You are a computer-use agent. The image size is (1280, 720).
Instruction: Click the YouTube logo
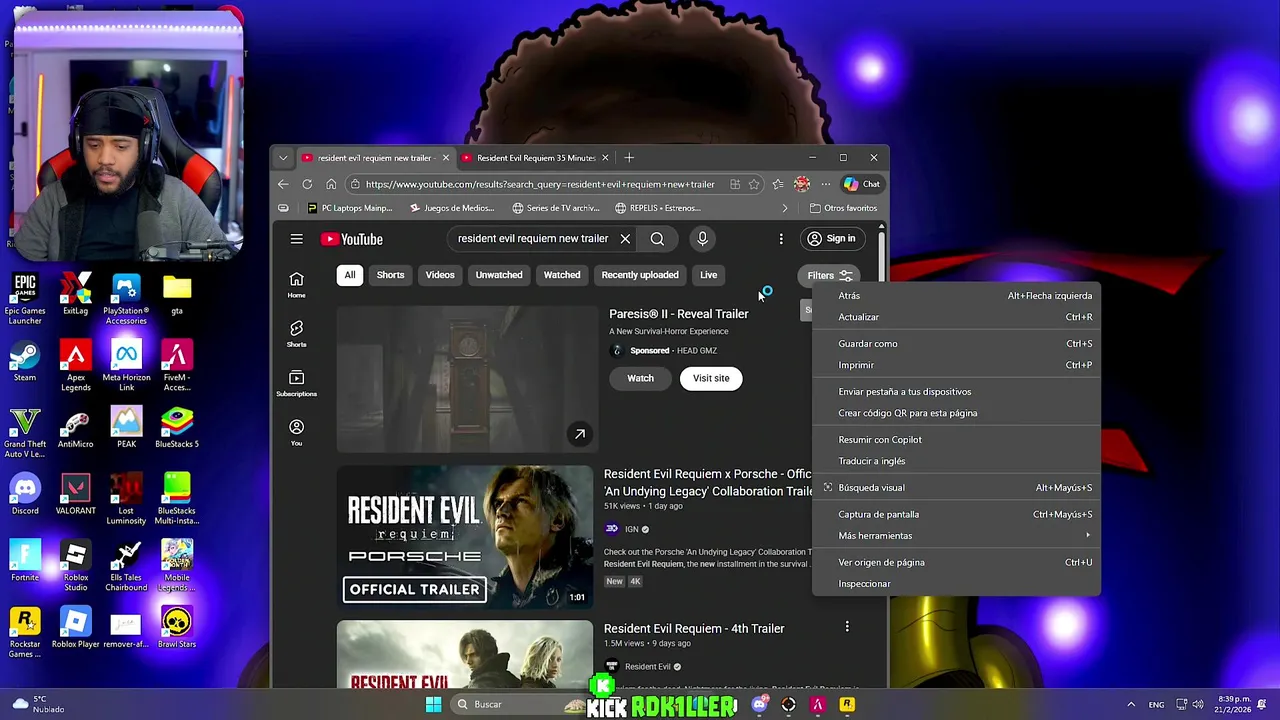[x=352, y=239]
